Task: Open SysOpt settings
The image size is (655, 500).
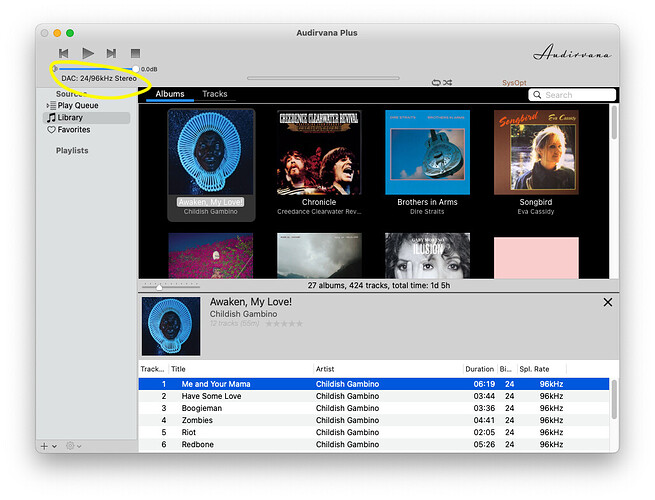Action: point(514,83)
